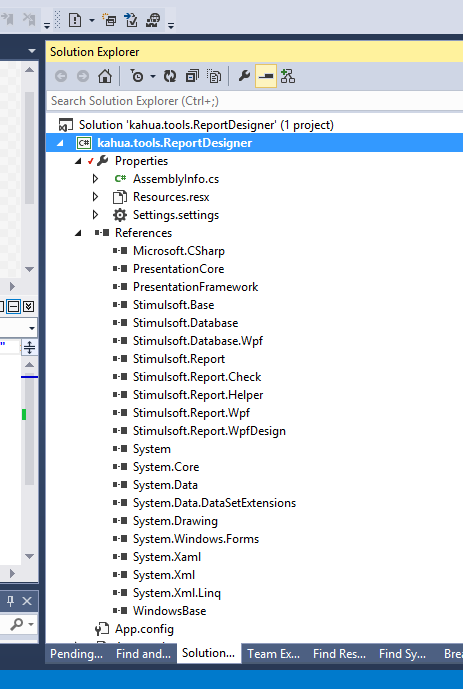Switch to the Pending... tab

pyautogui.click(x=76, y=654)
